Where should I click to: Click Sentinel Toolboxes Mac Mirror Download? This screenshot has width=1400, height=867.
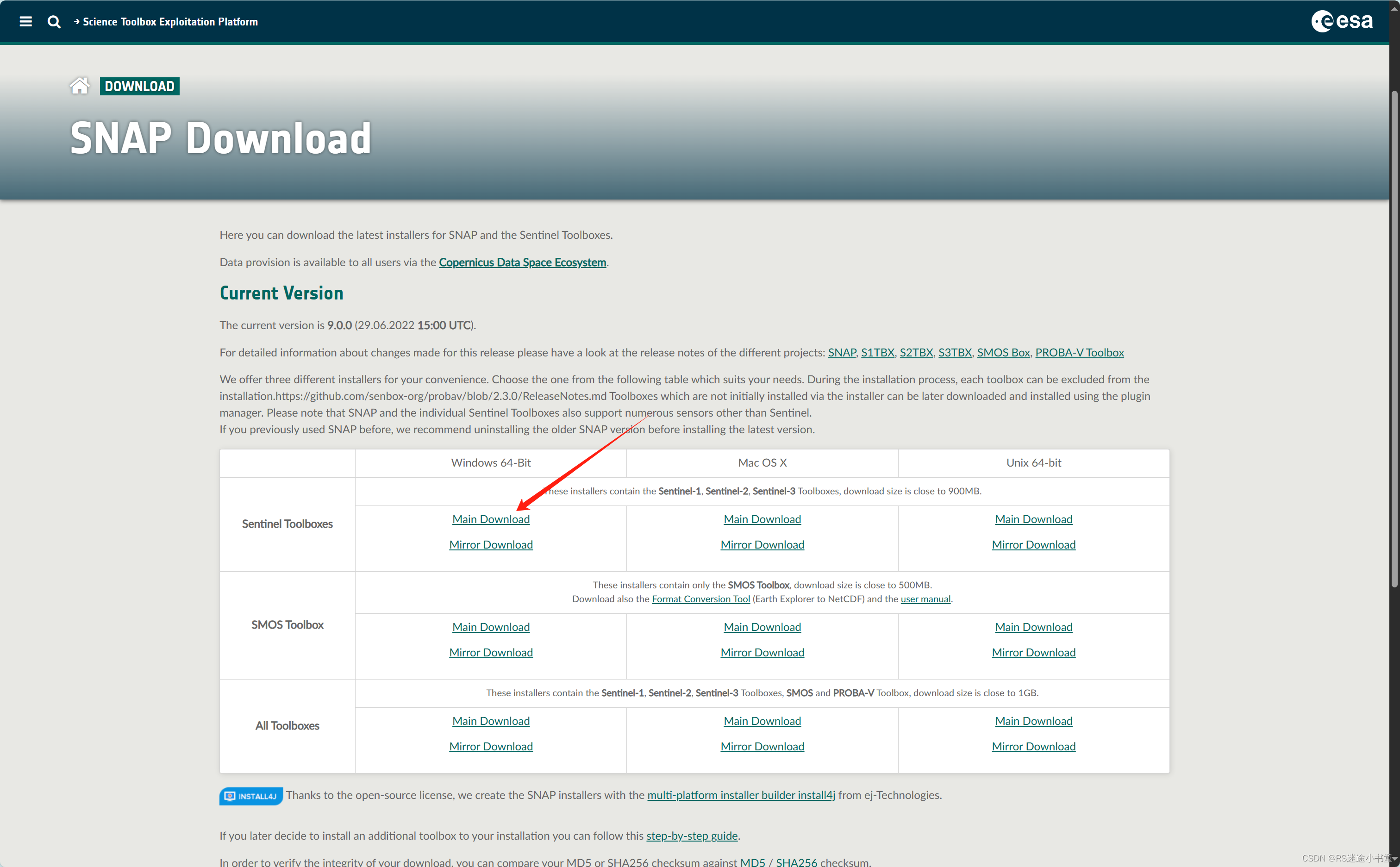click(x=762, y=544)
